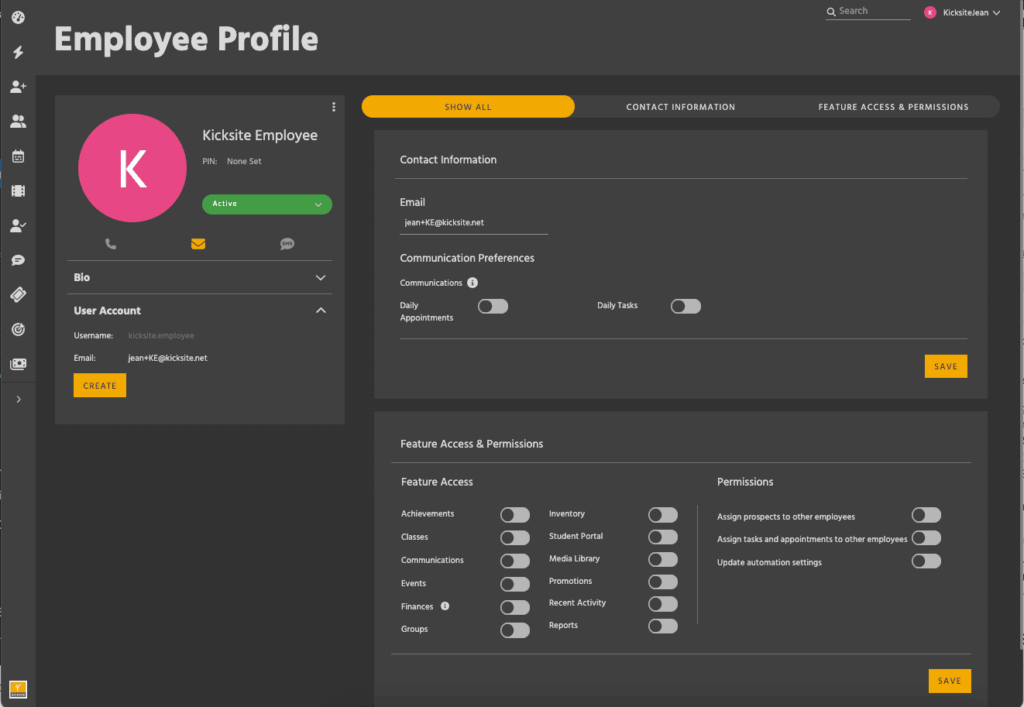
Task: Click the lightning bolt sidebar icon
Action: click(x=18, y=52)
